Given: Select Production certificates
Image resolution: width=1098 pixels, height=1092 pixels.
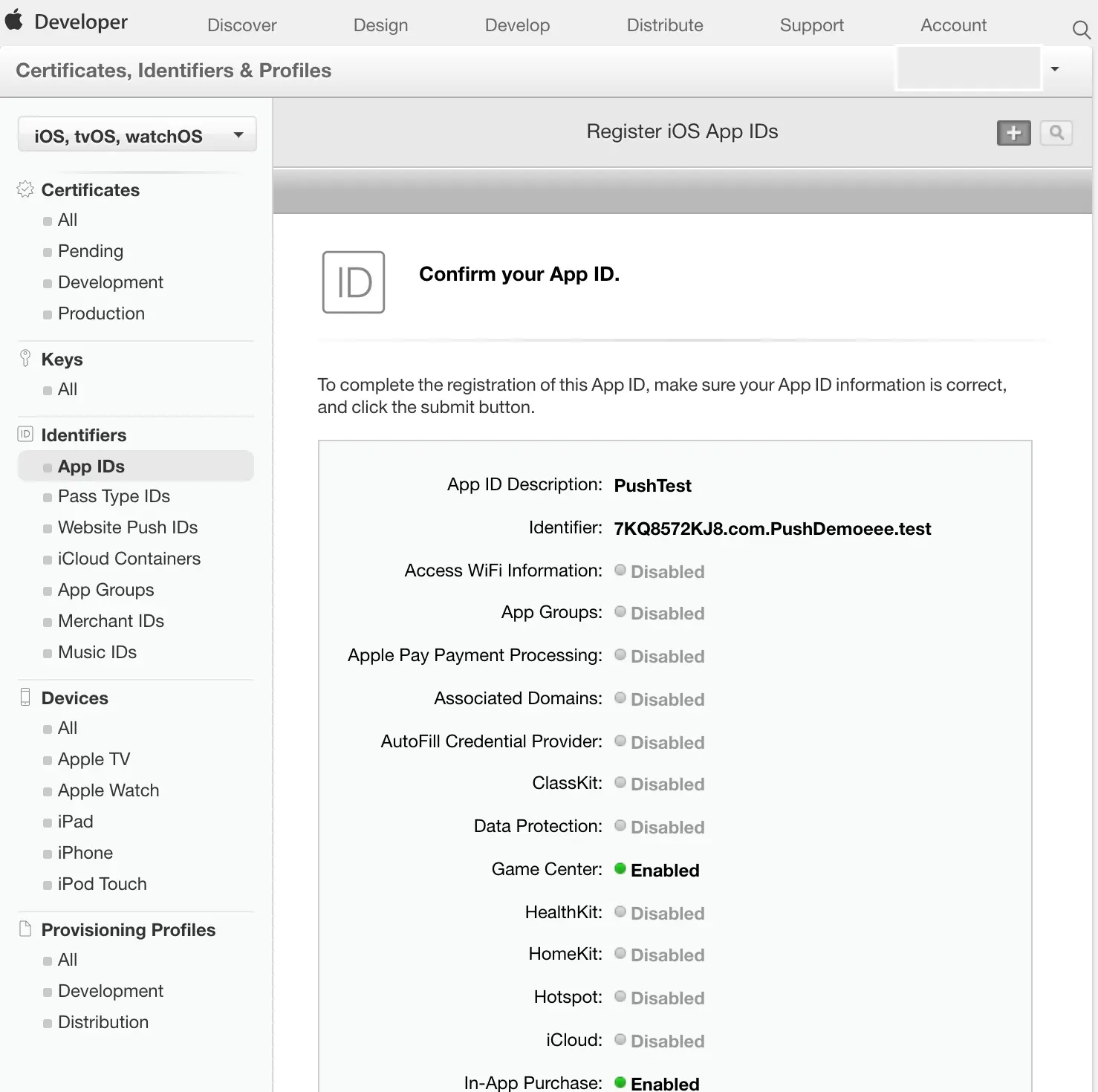Looking at the screenshot, I should [101, 313].
